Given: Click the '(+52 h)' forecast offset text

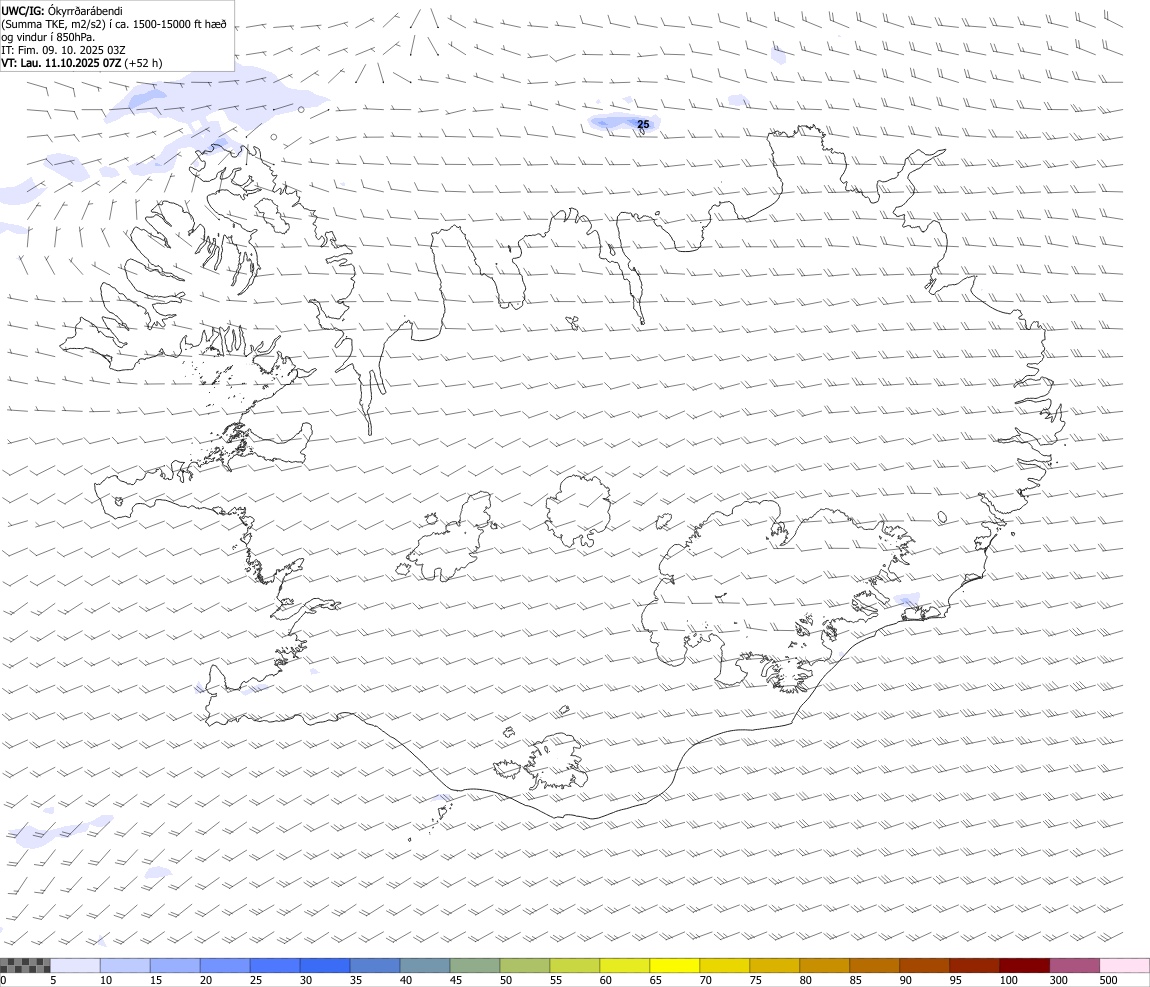Looking at the screenshot, I should (x=143, y=63).
